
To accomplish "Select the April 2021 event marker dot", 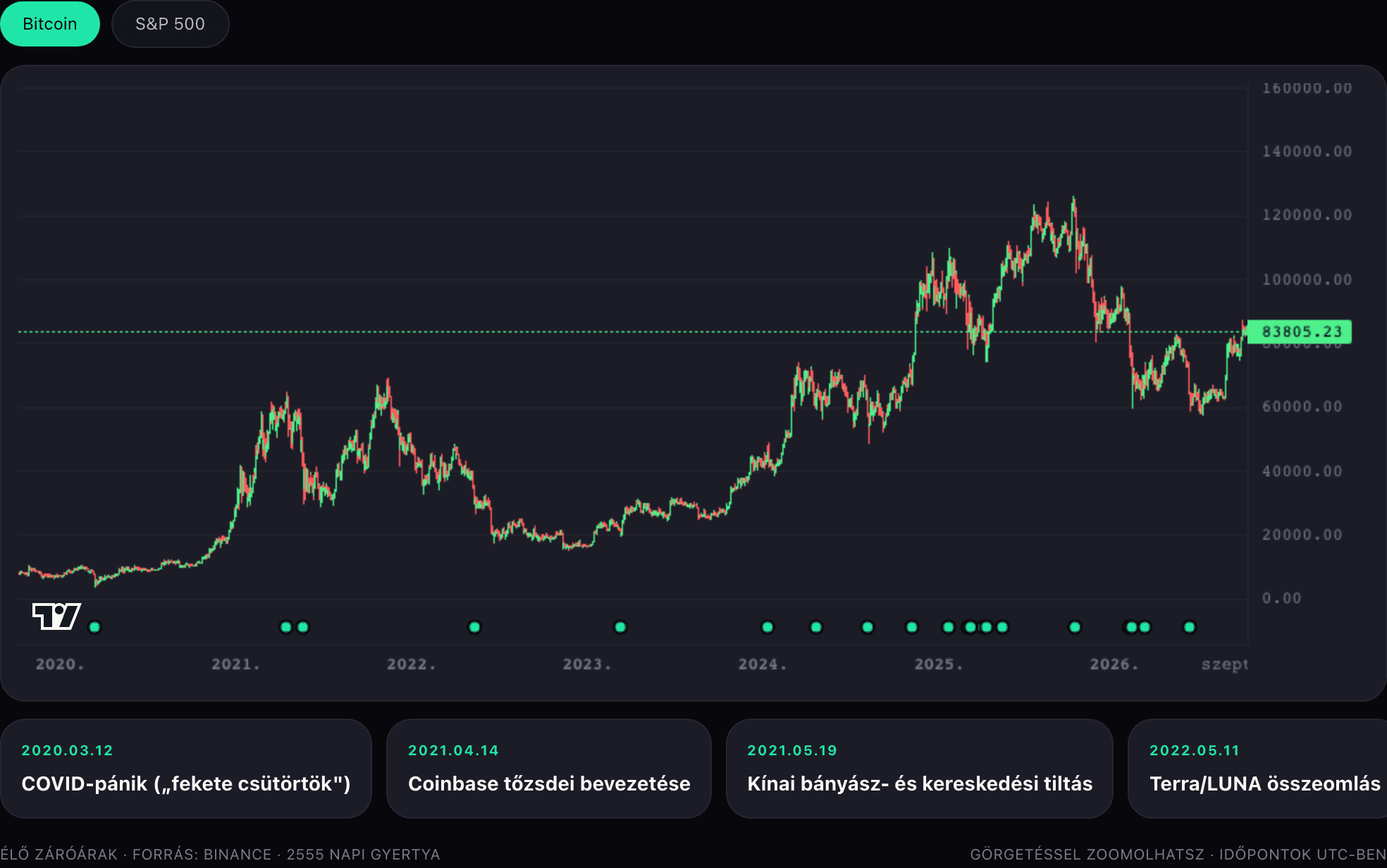I will coord(286,627).
